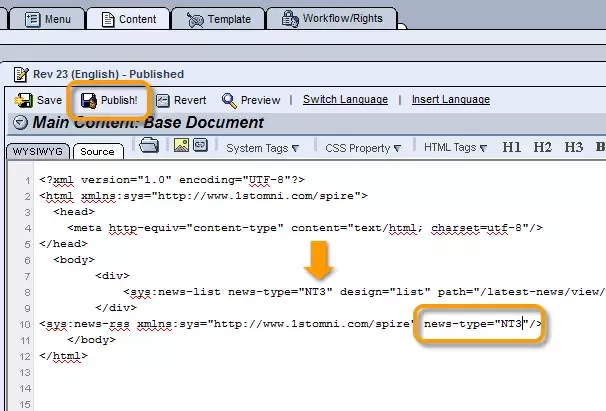Apply H3 heading format
The height and width of the screenshot is (411, 606).
point(573,148)
